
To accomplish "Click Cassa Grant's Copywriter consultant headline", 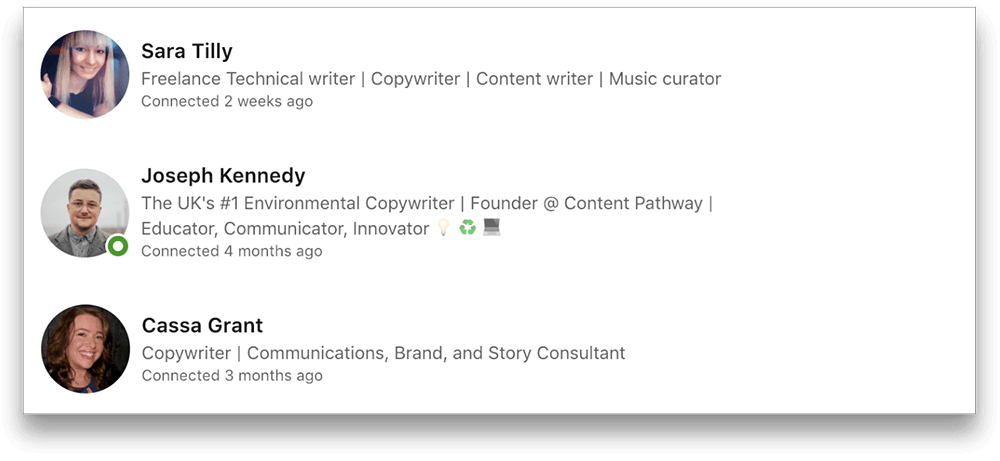I will pyautogui.click(x=383, y=353).
